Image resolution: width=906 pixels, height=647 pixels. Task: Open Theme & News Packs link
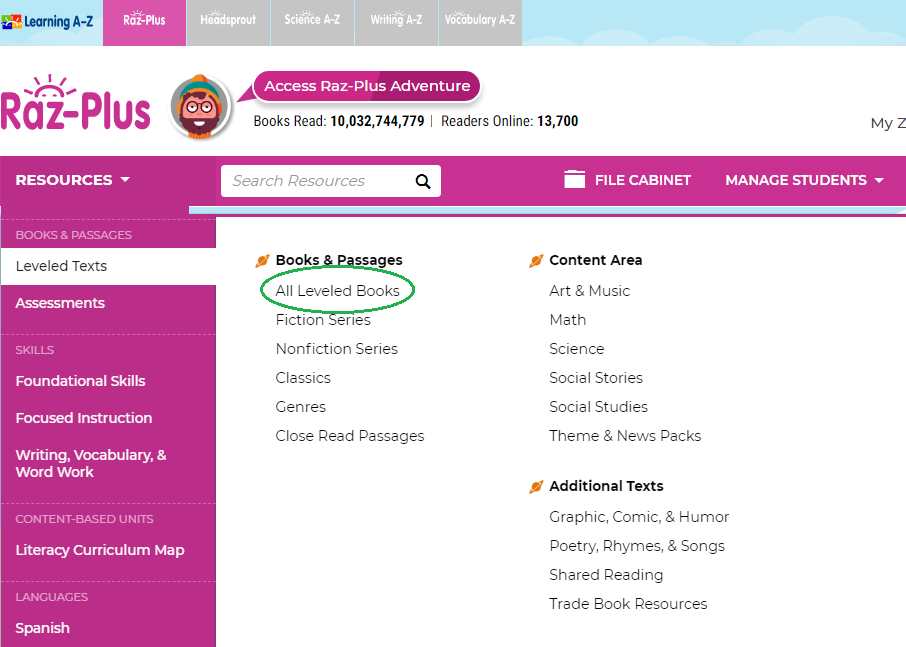tap(625, 436)
